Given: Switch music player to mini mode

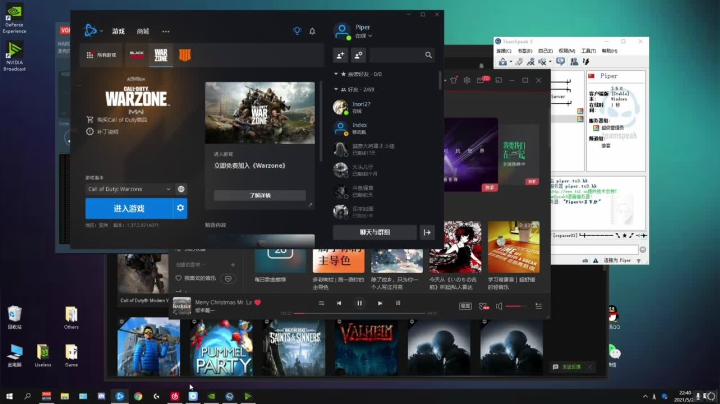Looking at the screenshot, I should pyautogui.click(x=499, y=80).
